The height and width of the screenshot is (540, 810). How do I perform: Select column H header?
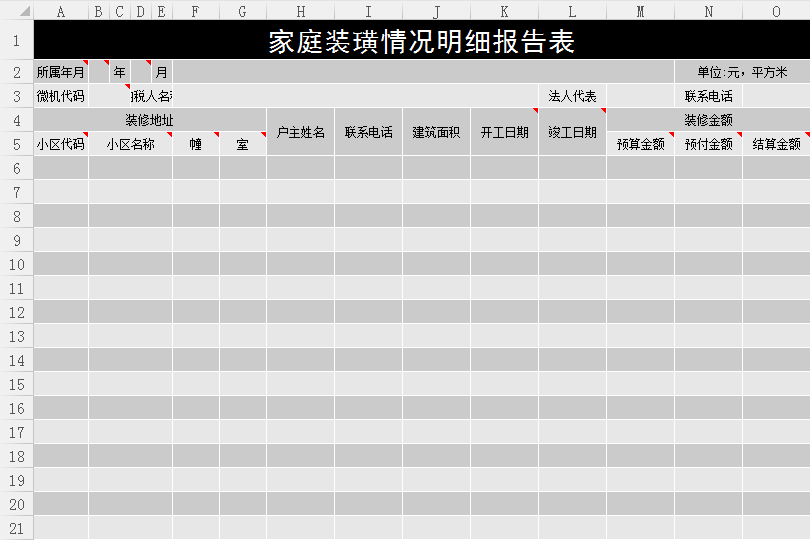point(300,12)
